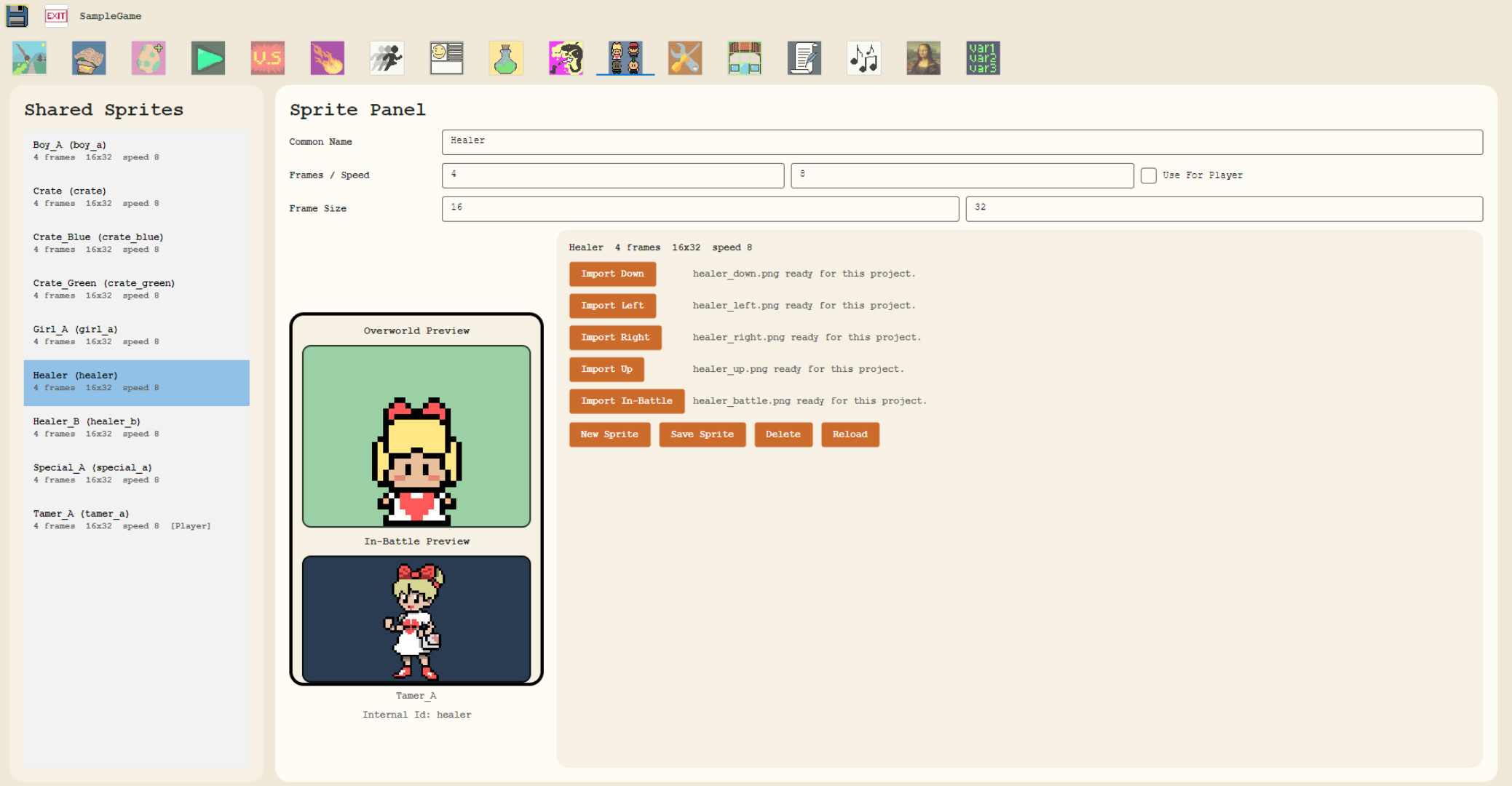
Task: Click the Import Up button
Action: click(x=606, y=370)
